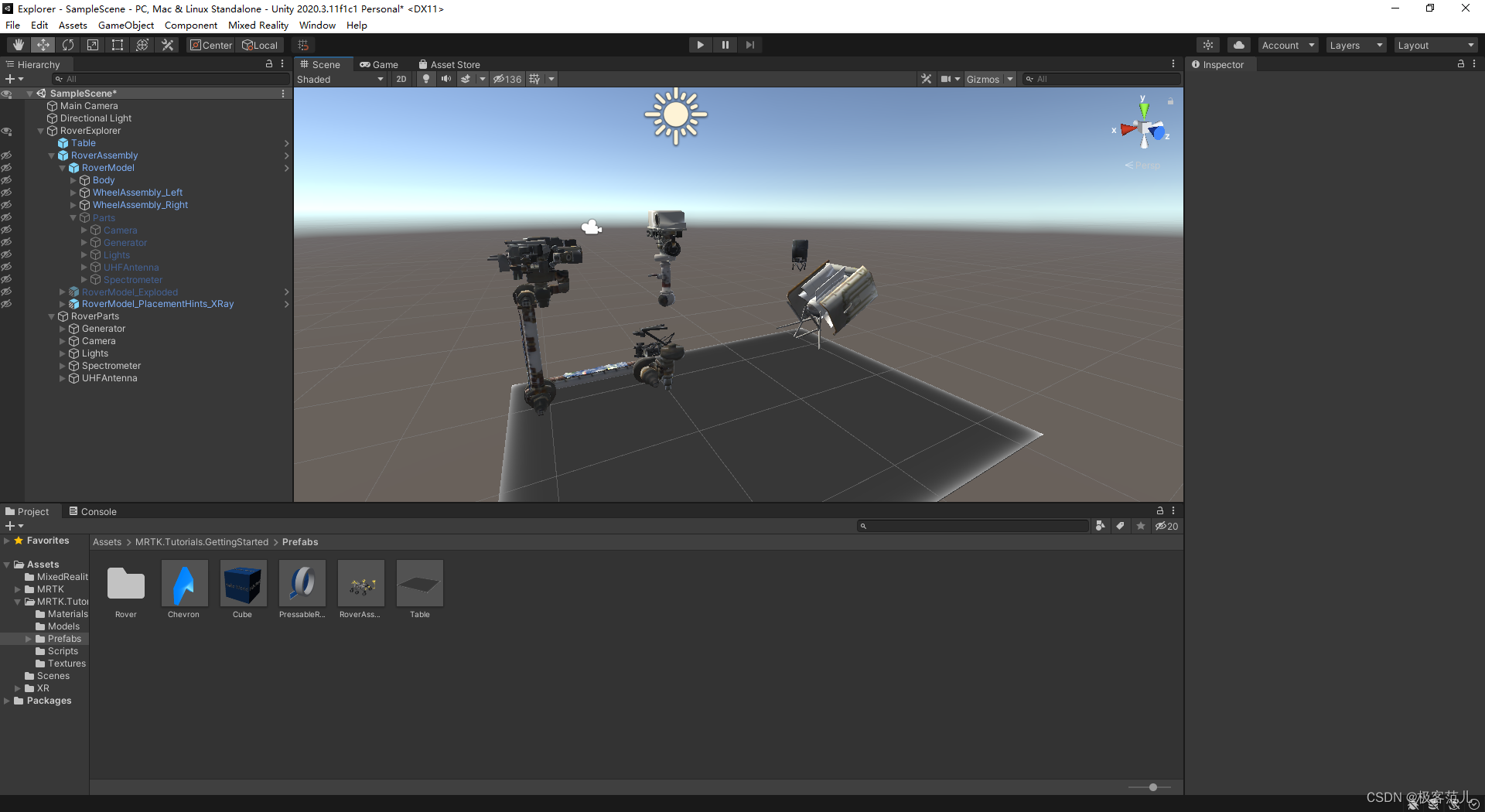
Task: Go to MRTK.Tutorials.GettingStarted breadcrumb
Action: pyautogui.click(x=202, y=542)
